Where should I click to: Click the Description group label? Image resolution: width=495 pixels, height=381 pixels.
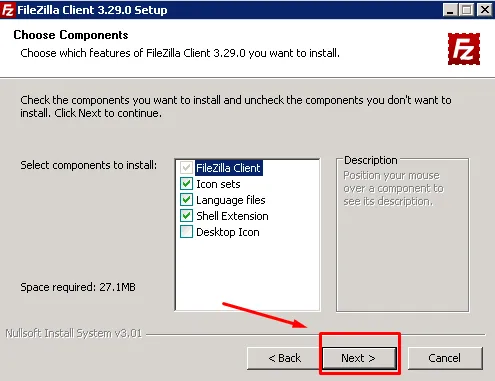[x=371, y=160]
